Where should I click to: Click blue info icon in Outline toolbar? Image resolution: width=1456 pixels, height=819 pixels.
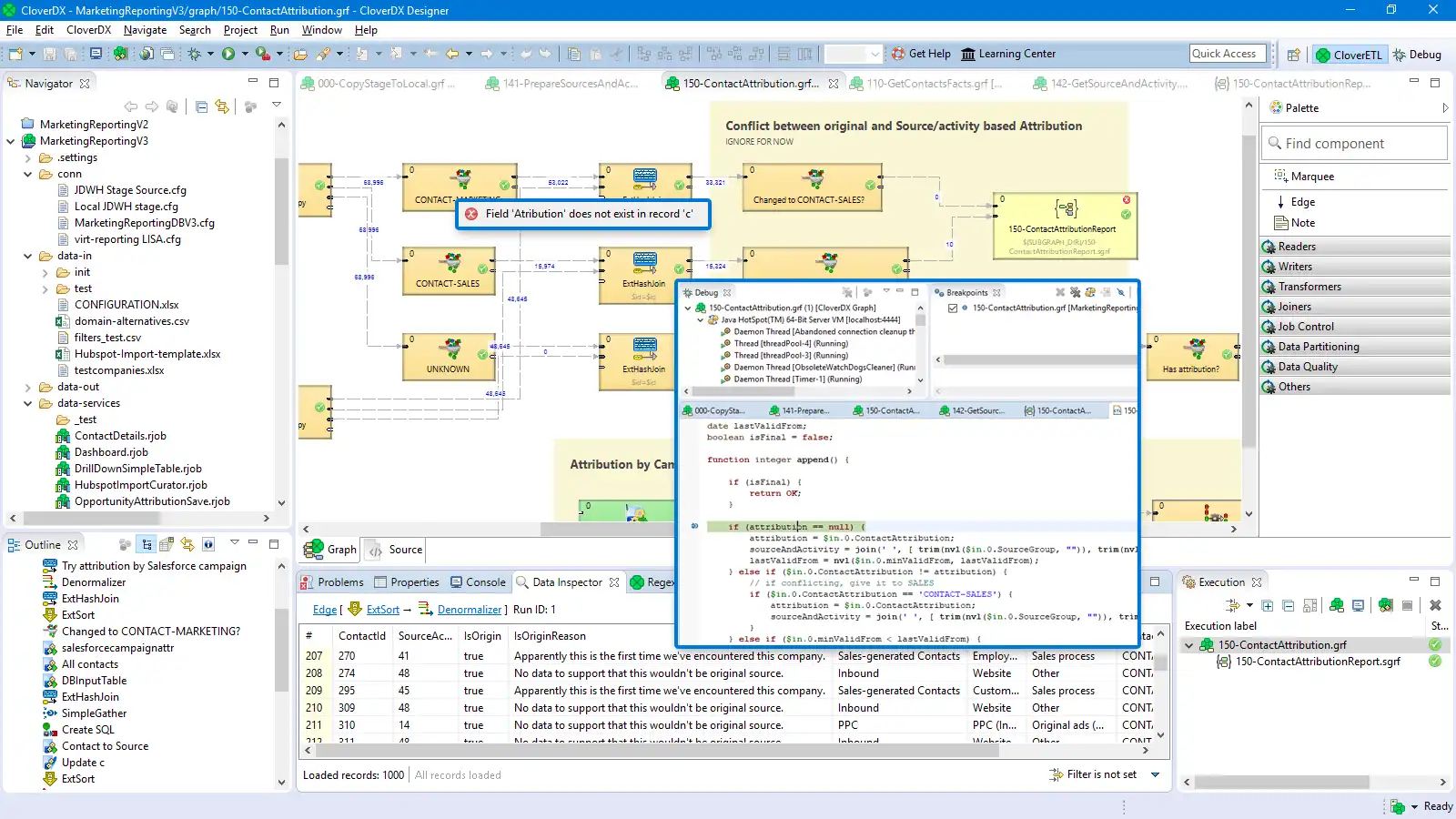pyautogui.click(x=208, y=544)
